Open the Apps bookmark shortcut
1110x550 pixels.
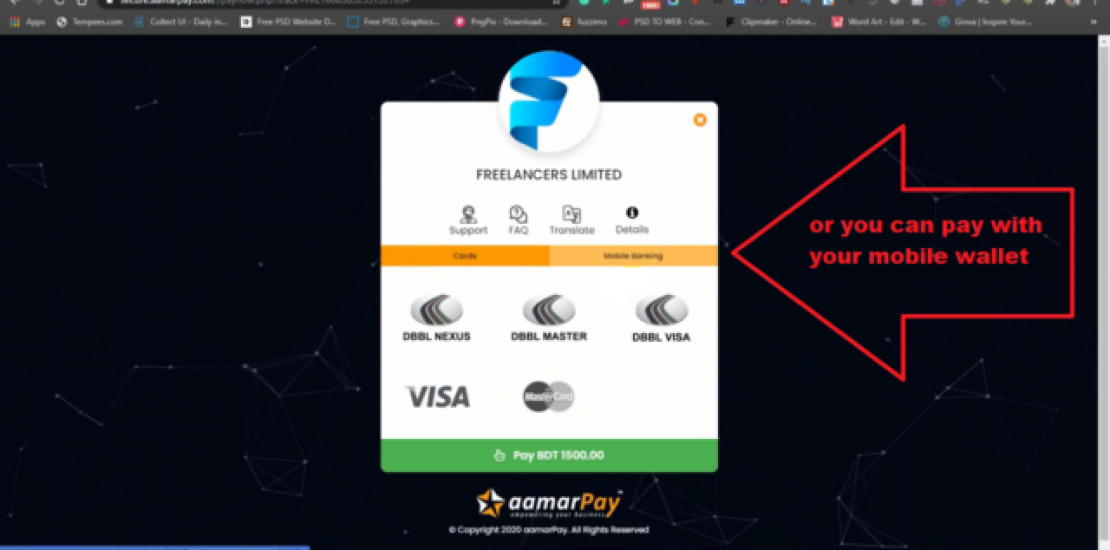(x=28, y=22)
